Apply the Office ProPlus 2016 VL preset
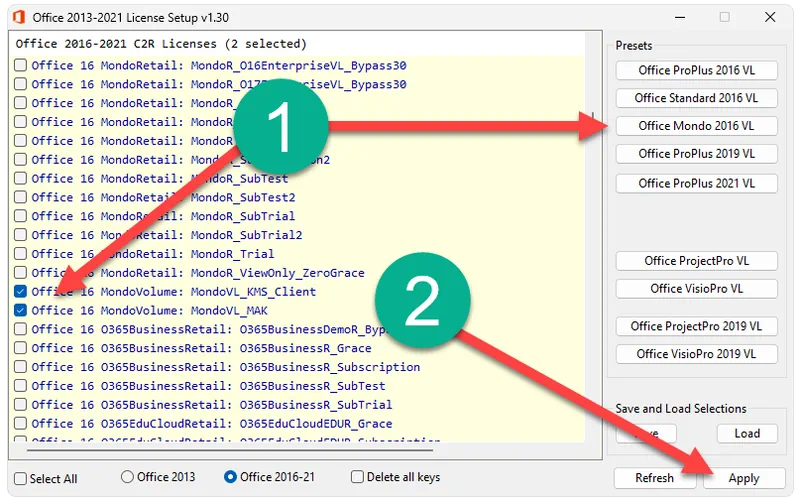 click(696, 70)
